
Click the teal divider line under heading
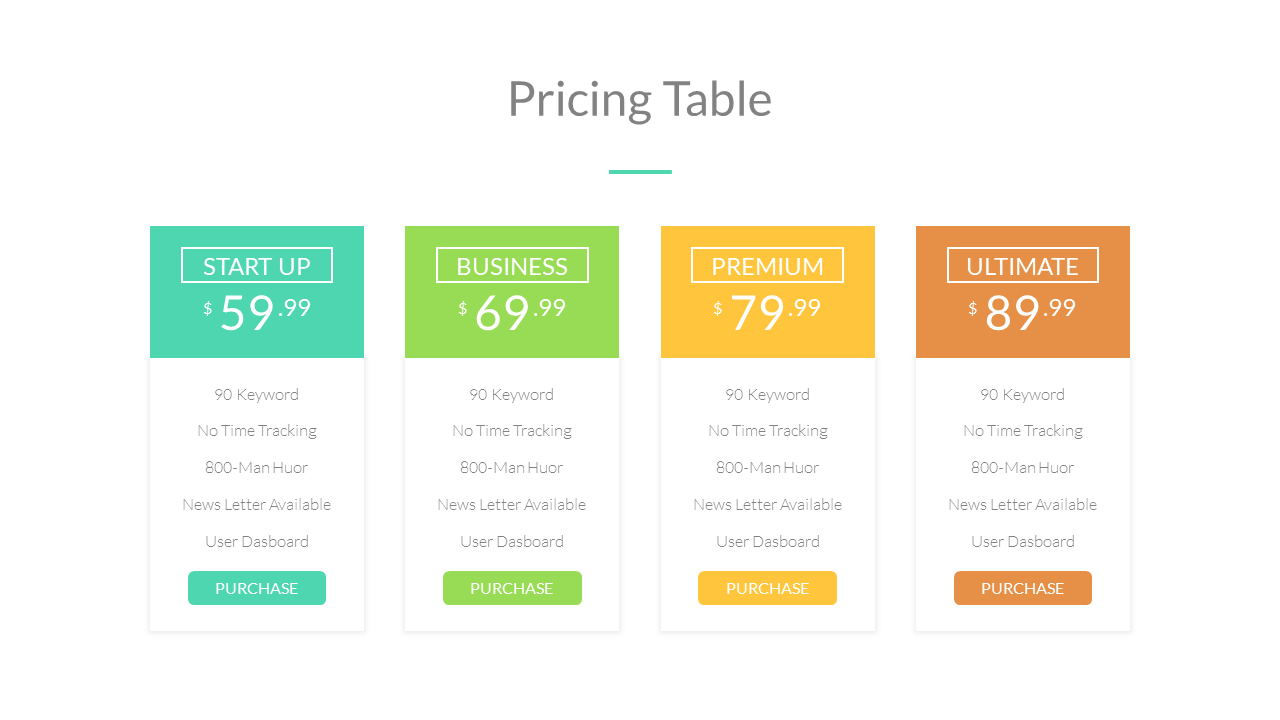click(x=640, y=172)
